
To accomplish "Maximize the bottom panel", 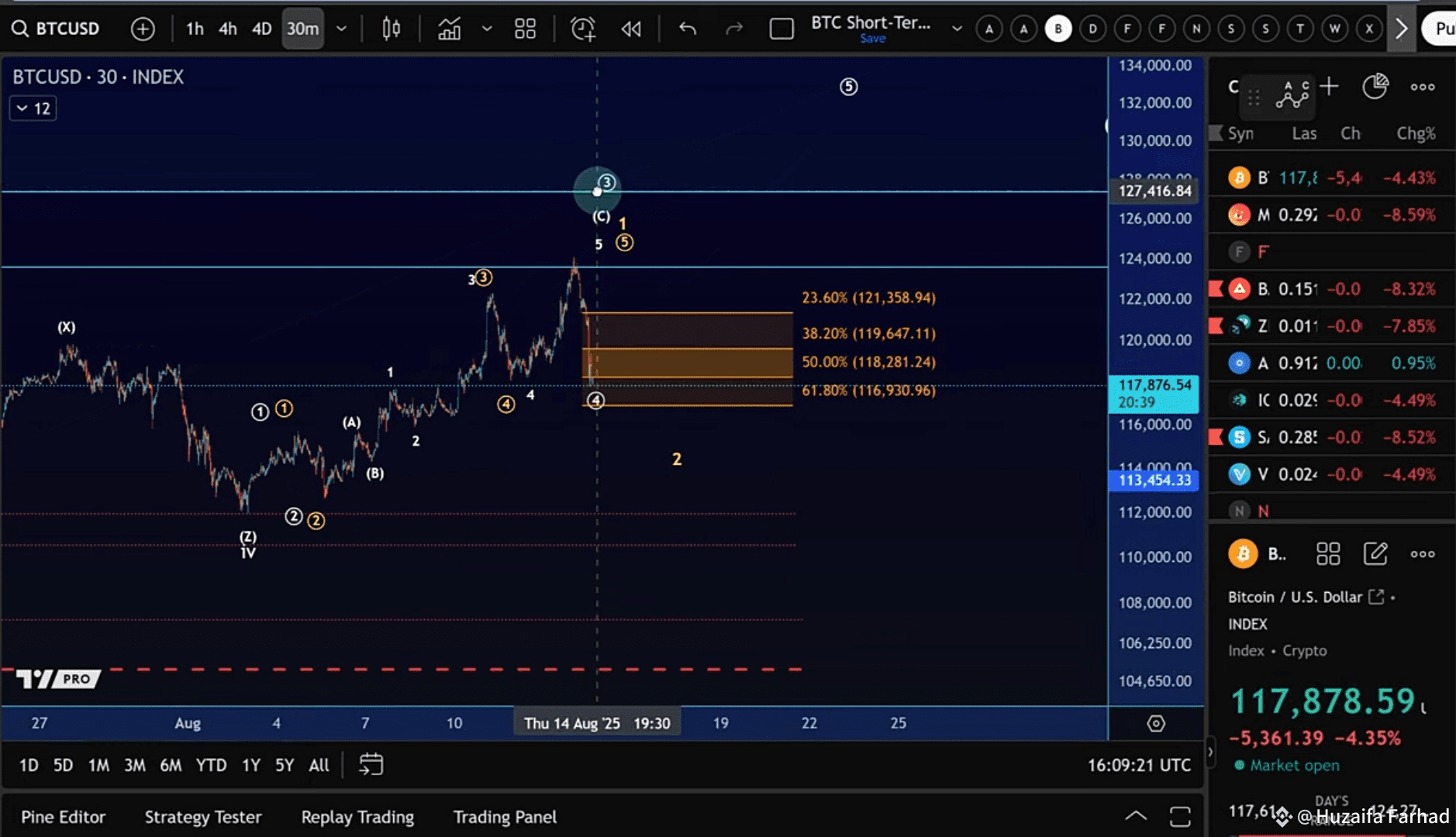I will point(1180,817).
